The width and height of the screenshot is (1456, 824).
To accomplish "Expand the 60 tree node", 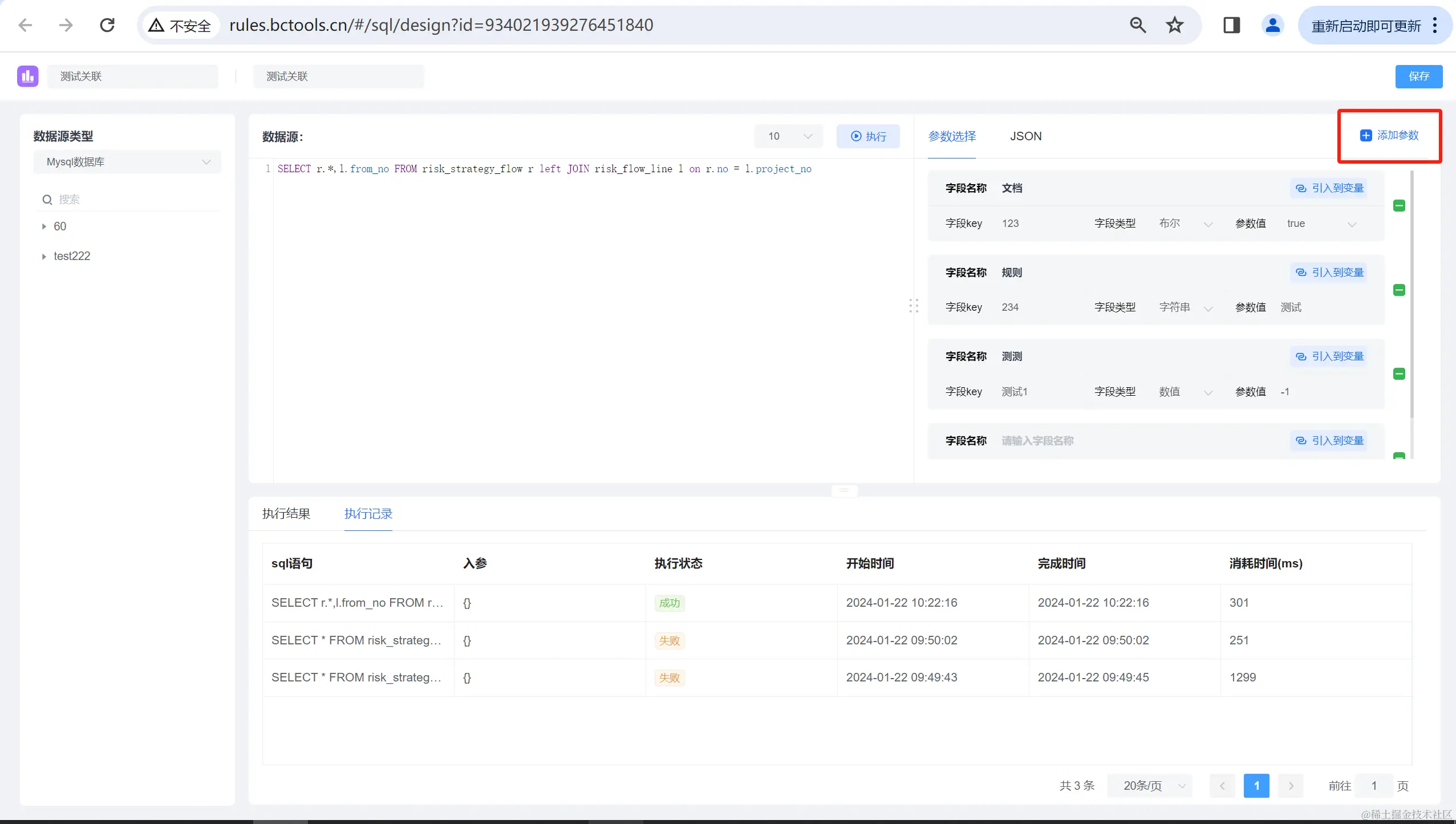I will (x=44, y=226).
